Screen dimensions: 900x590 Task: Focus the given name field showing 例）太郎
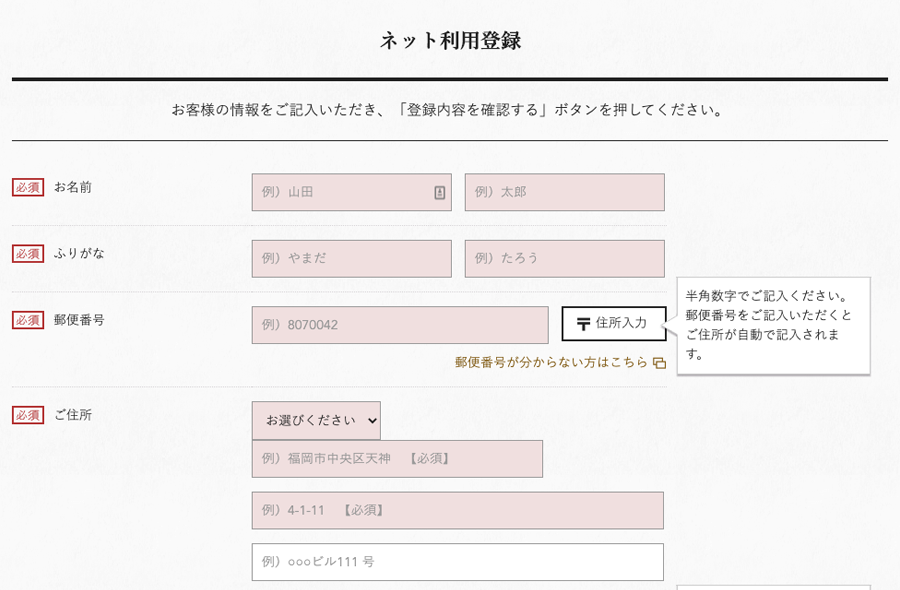coord(565,192)
